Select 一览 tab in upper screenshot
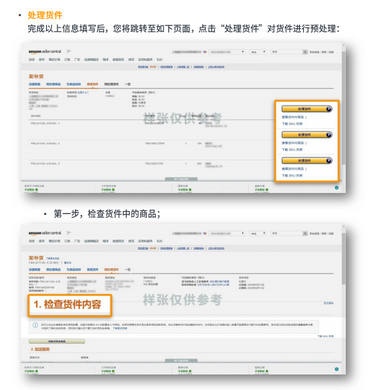Viewport: 386px width, 390px height. click(127, 84)
